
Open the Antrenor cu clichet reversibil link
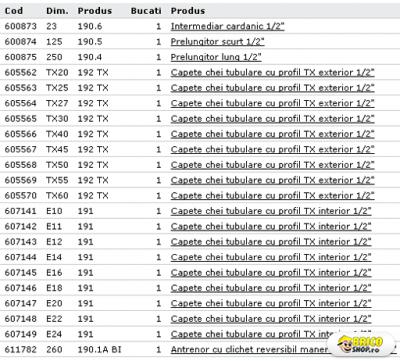point(249,349)
